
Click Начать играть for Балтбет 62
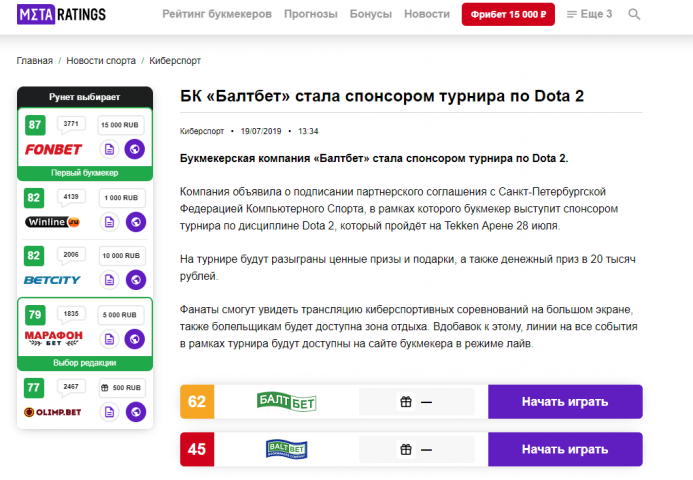[565, 402]
